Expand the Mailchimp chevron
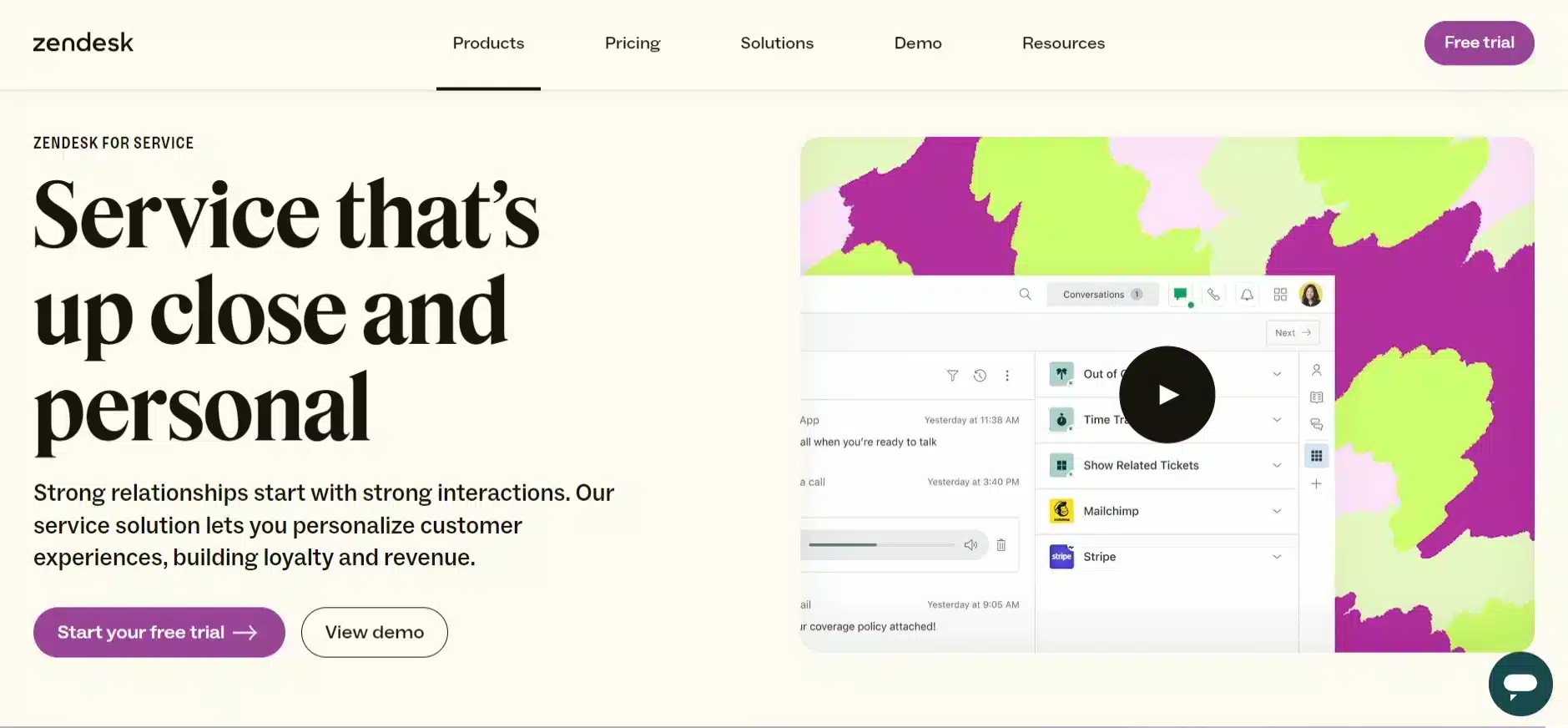1568x728 pixels. point(1277,511)
